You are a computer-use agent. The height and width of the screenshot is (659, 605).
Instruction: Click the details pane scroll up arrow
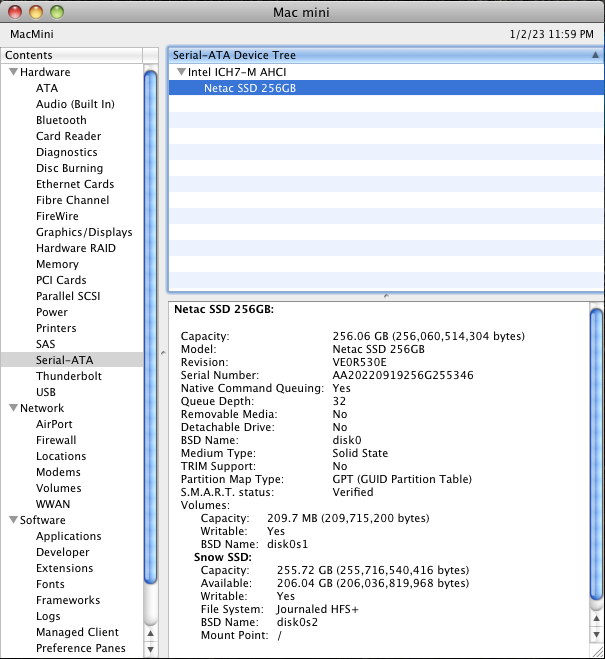[596, 618]
